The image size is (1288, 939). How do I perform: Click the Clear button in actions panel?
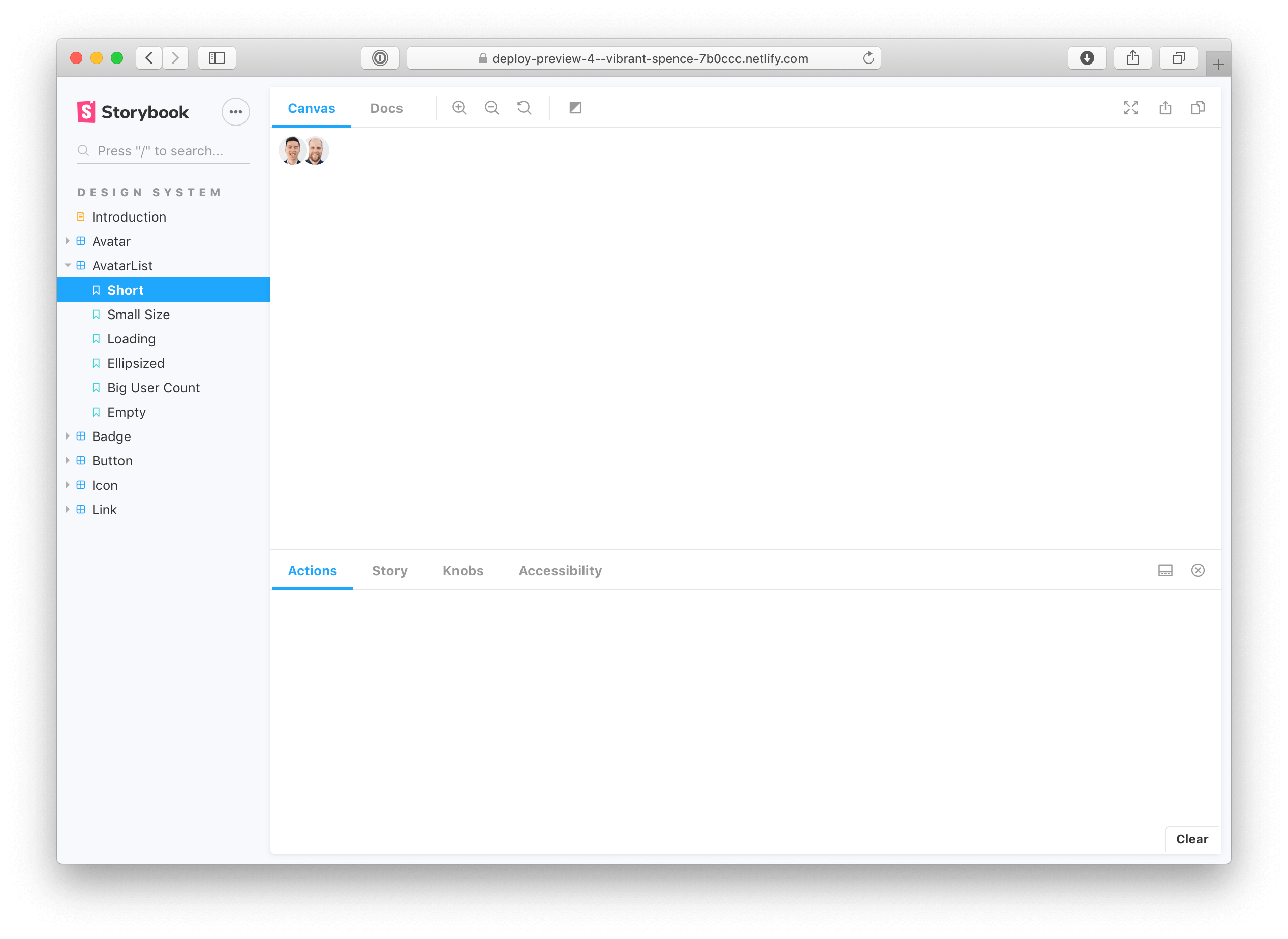pyautogui.click(x=1192, y=839)
